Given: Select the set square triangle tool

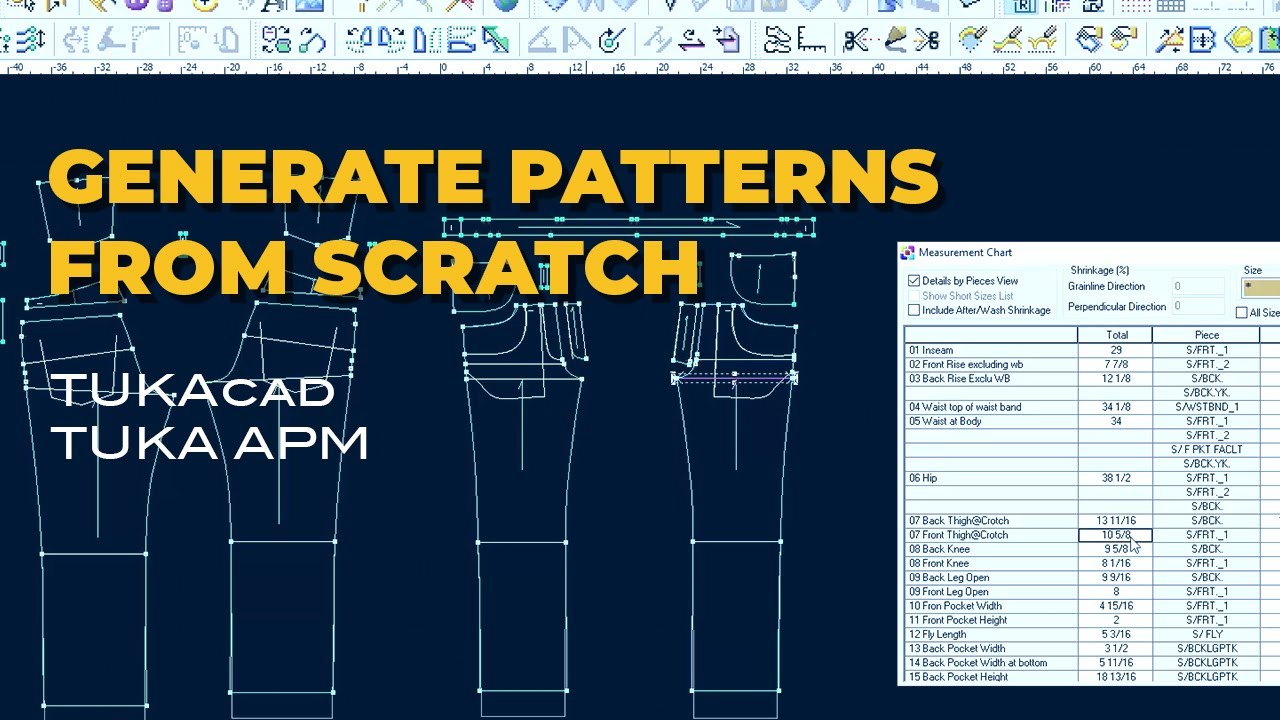Looking at the screenshot, I should [x=543, y=40].
